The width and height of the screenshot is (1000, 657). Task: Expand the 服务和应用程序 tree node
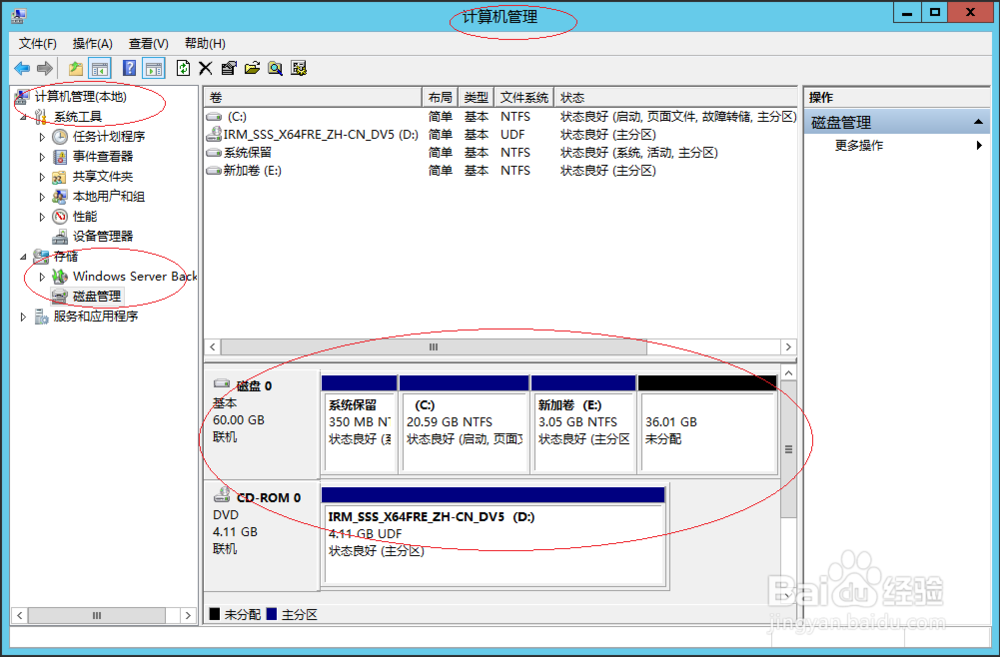tap(22, 316)
